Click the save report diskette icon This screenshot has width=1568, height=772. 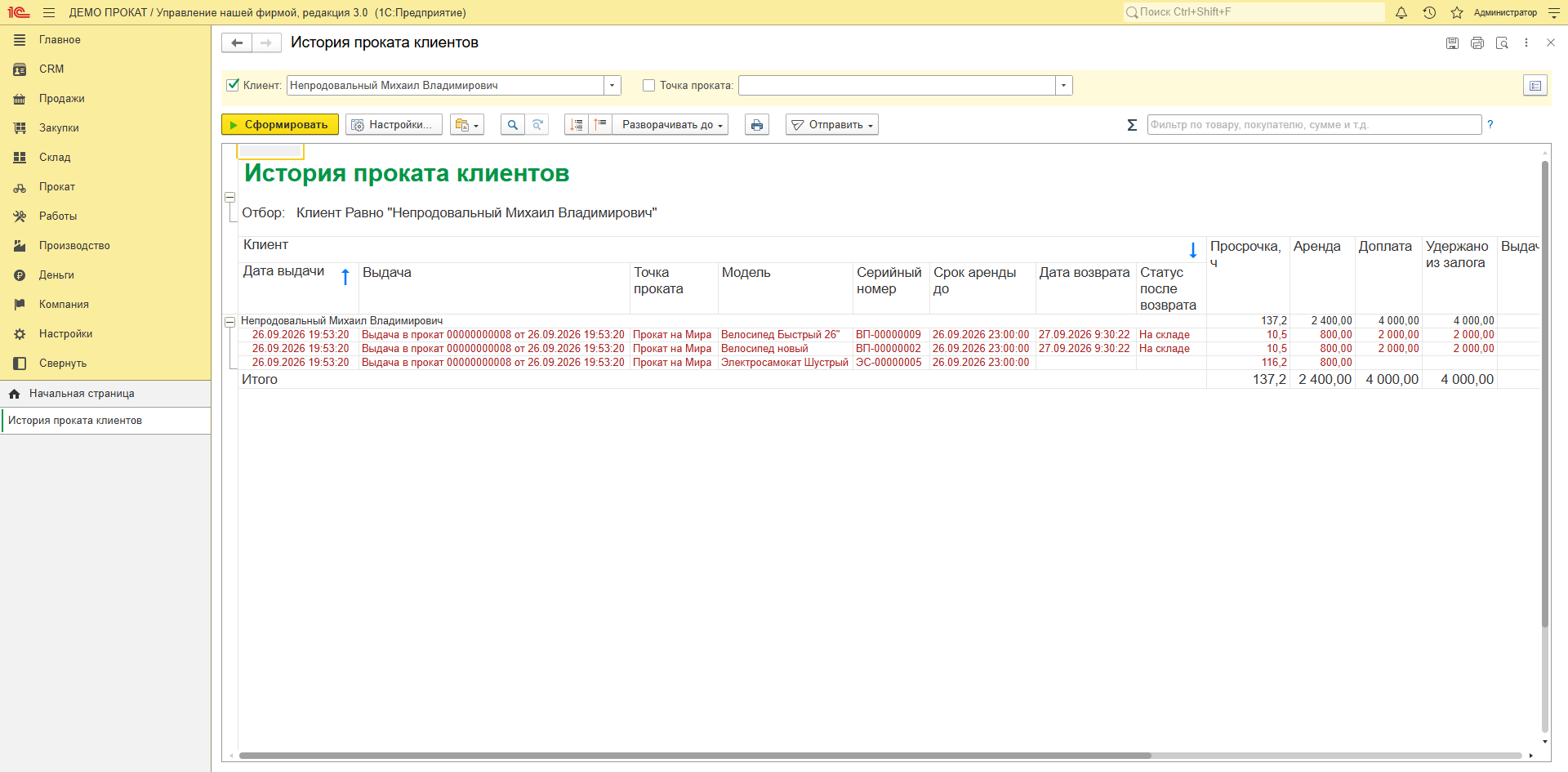[1452, 43]
